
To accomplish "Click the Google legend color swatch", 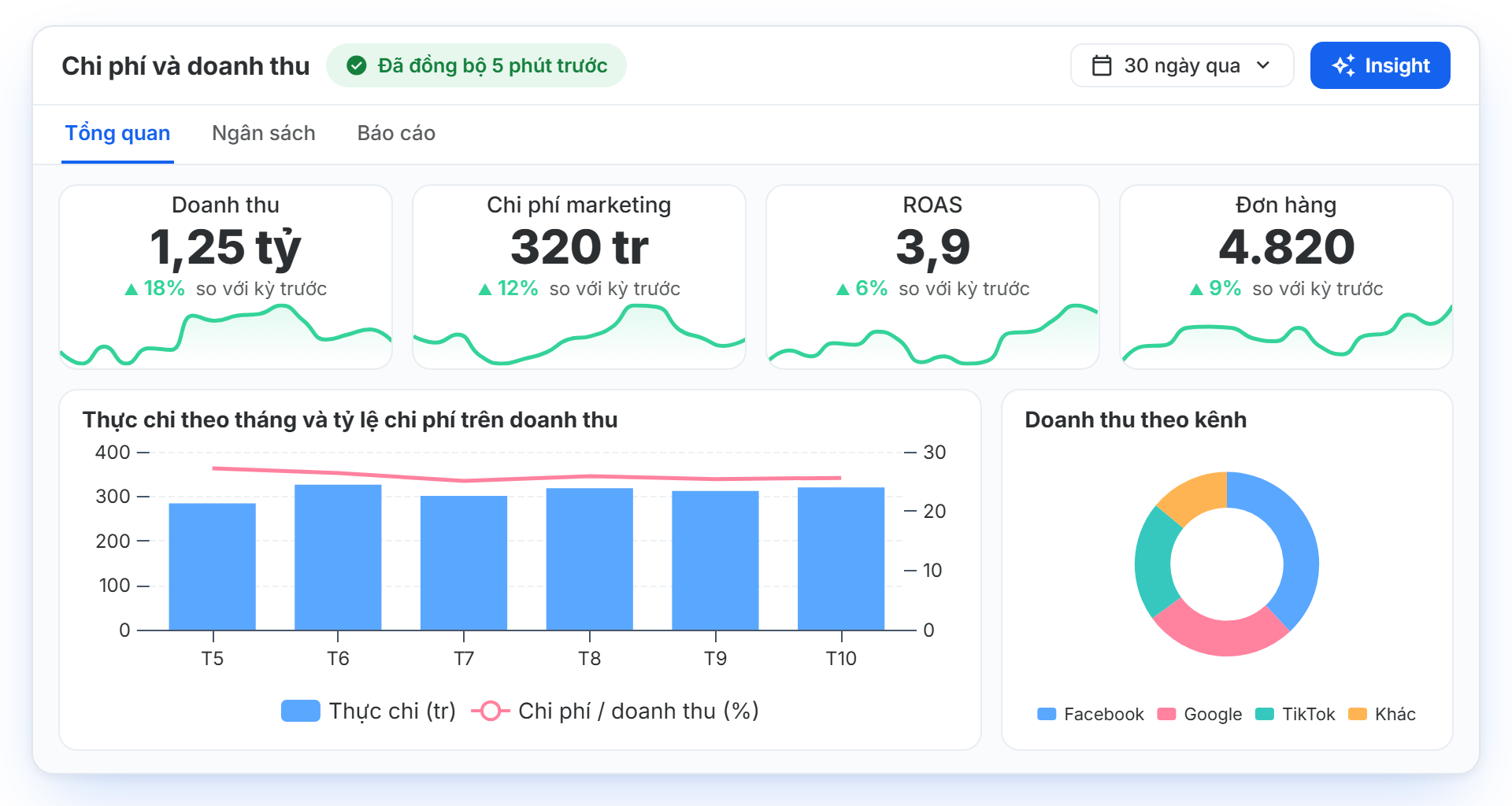I will pyautogui.click(x=1166, y=714).
